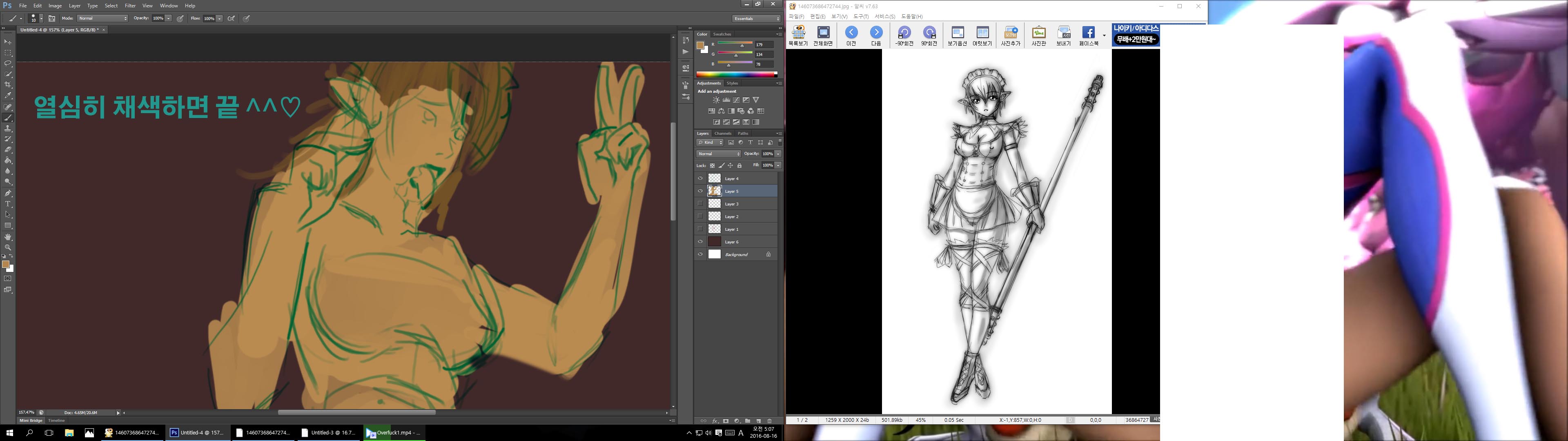This screenshot has width=1568, height=441.
Task: Open the layer filter Kind dropdown
Action: 710,143
